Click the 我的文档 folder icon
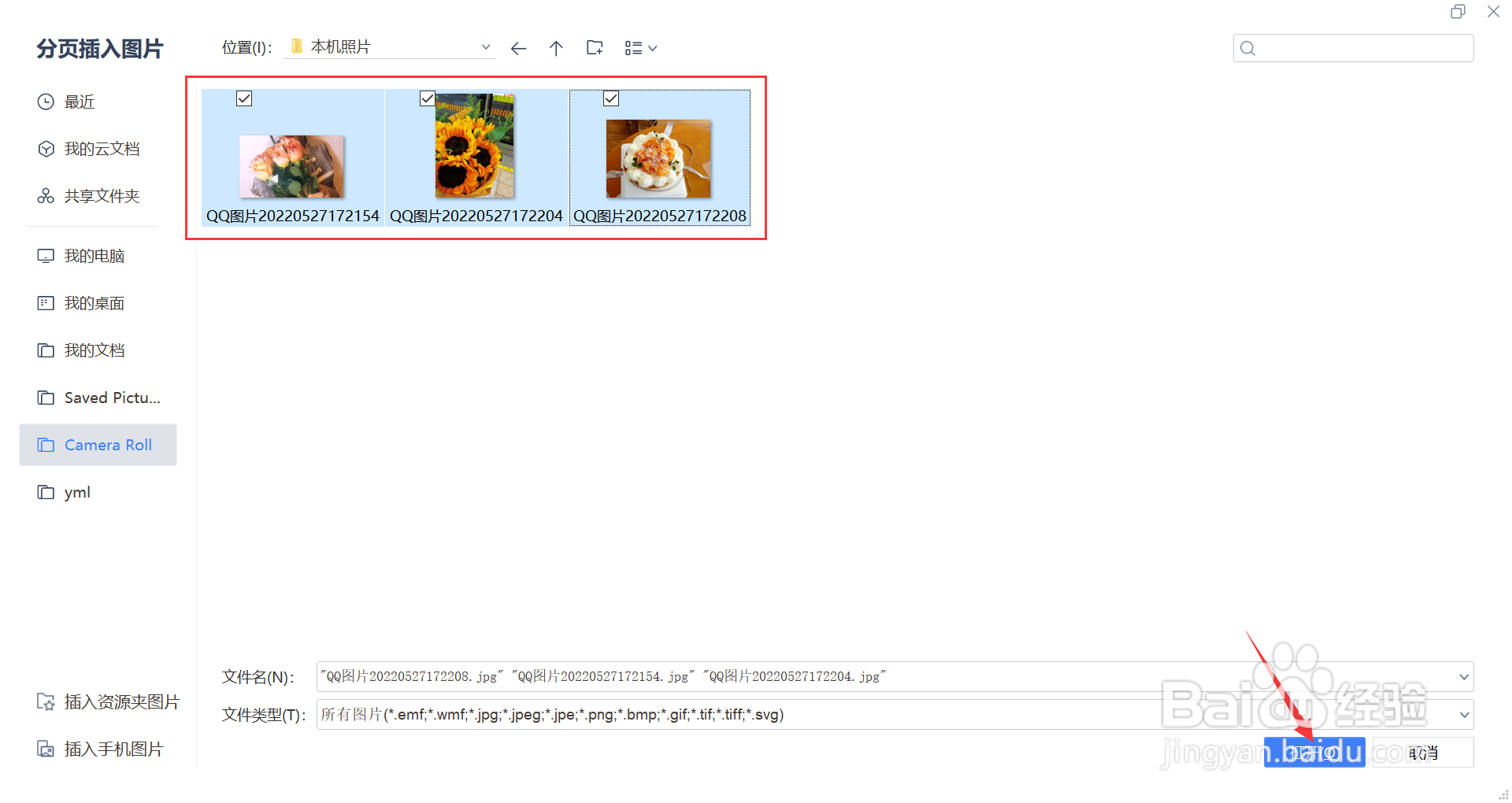Image resolution: width=1512 pixels, height=803 pixels. tap(46, 350)
